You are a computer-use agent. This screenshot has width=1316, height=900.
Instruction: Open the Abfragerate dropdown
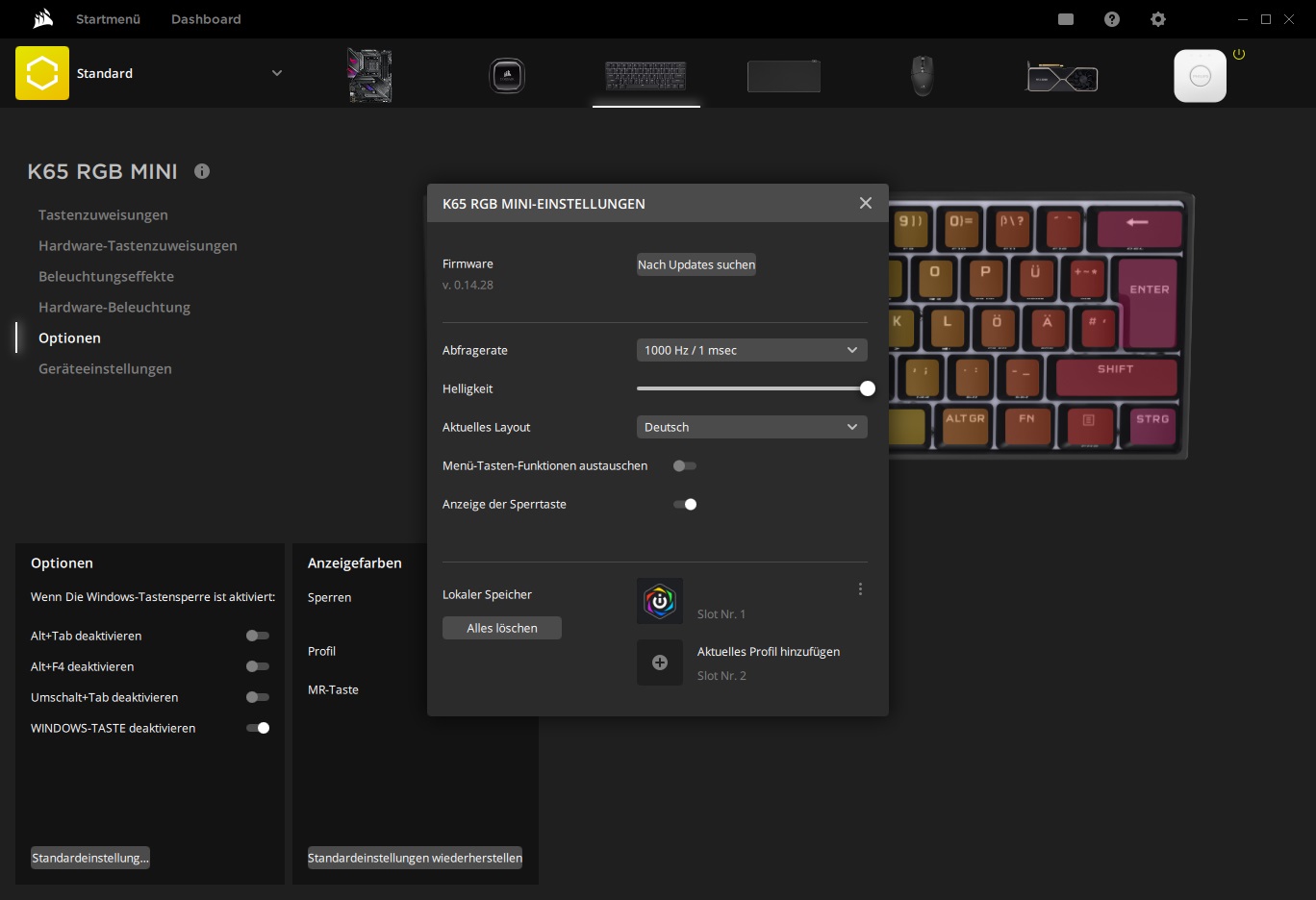[751, 350]
